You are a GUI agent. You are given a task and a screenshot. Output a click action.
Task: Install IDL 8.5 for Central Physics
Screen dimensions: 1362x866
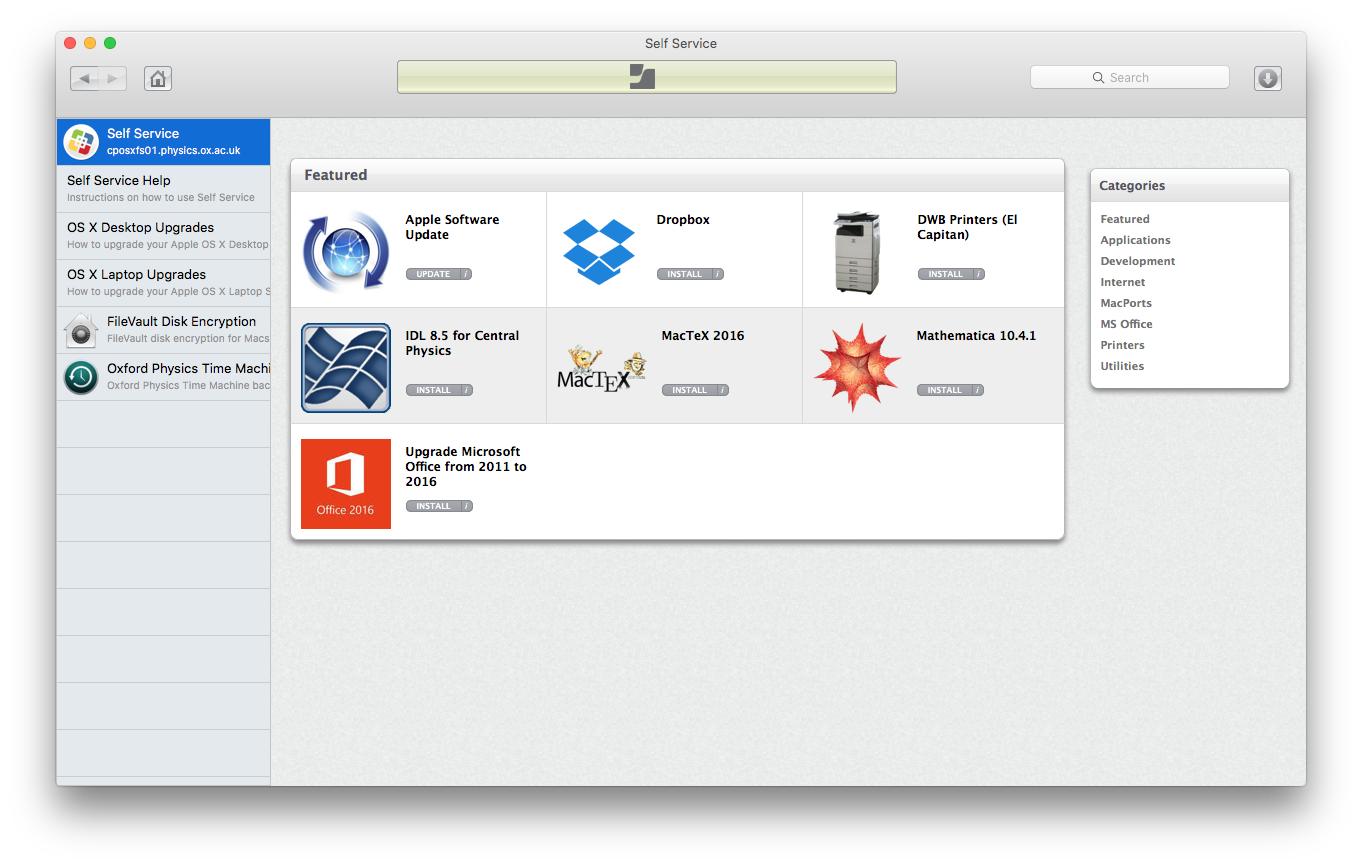coord(433,390)
